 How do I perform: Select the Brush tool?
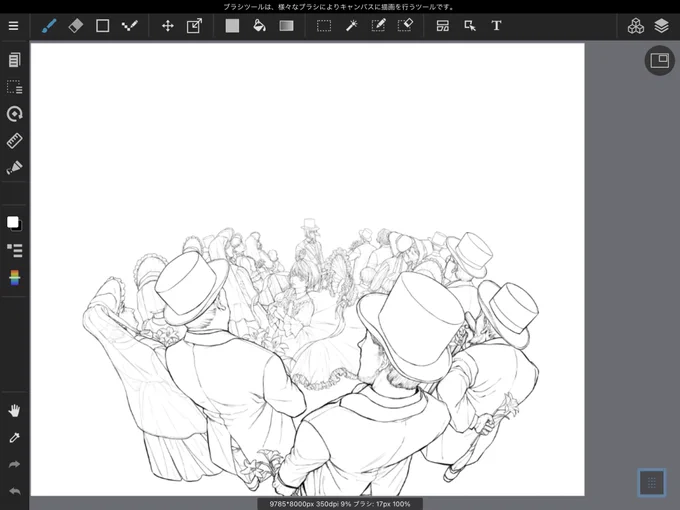[49, 26]
